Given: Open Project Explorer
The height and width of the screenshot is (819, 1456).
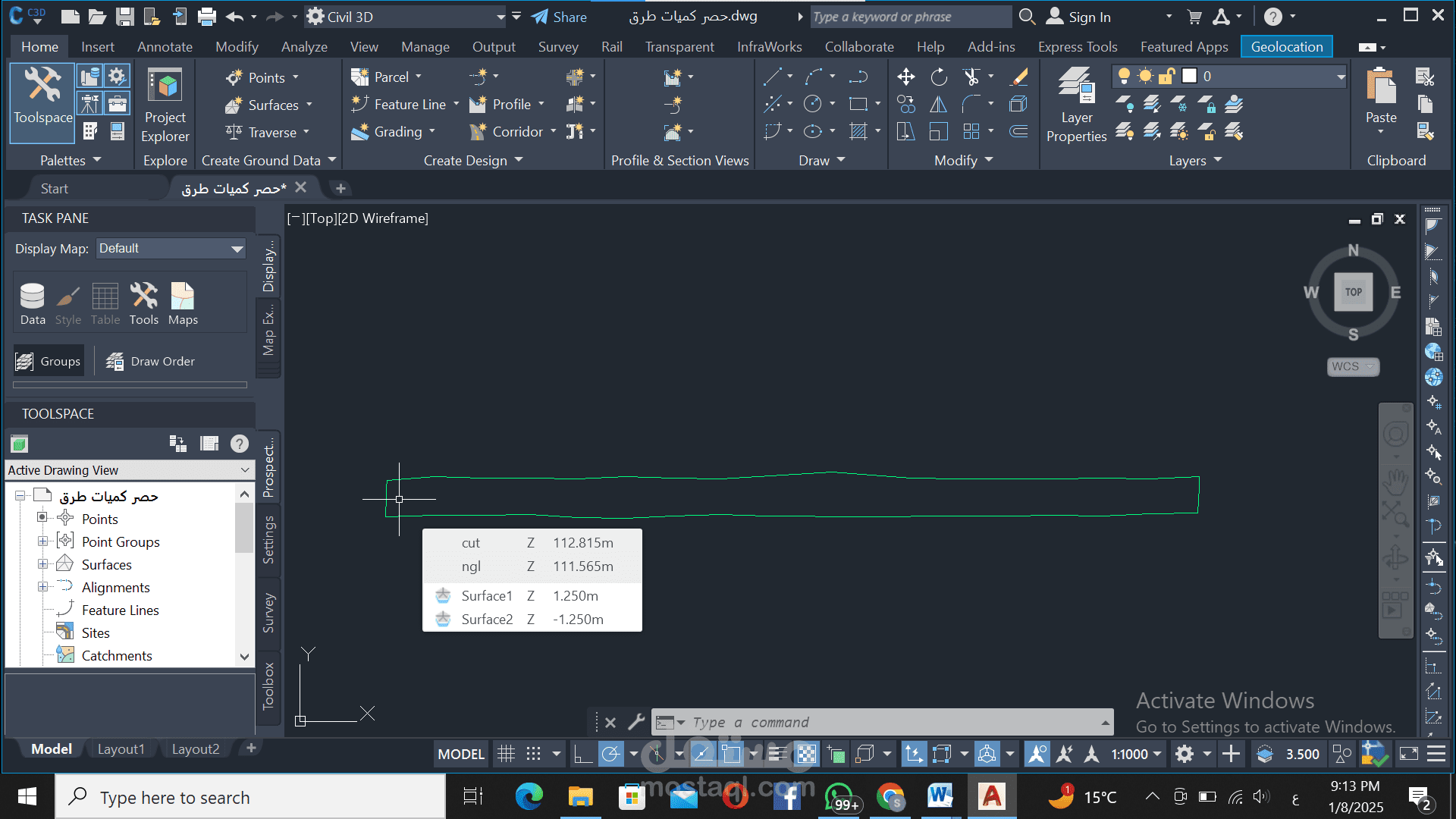Looking at the screenshot, I should click(x=165, y=105).
